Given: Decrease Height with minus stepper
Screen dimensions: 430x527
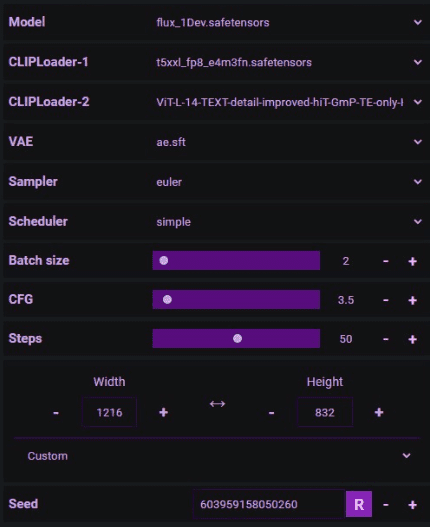Looking at the screenshot, I should coord(271,412).
